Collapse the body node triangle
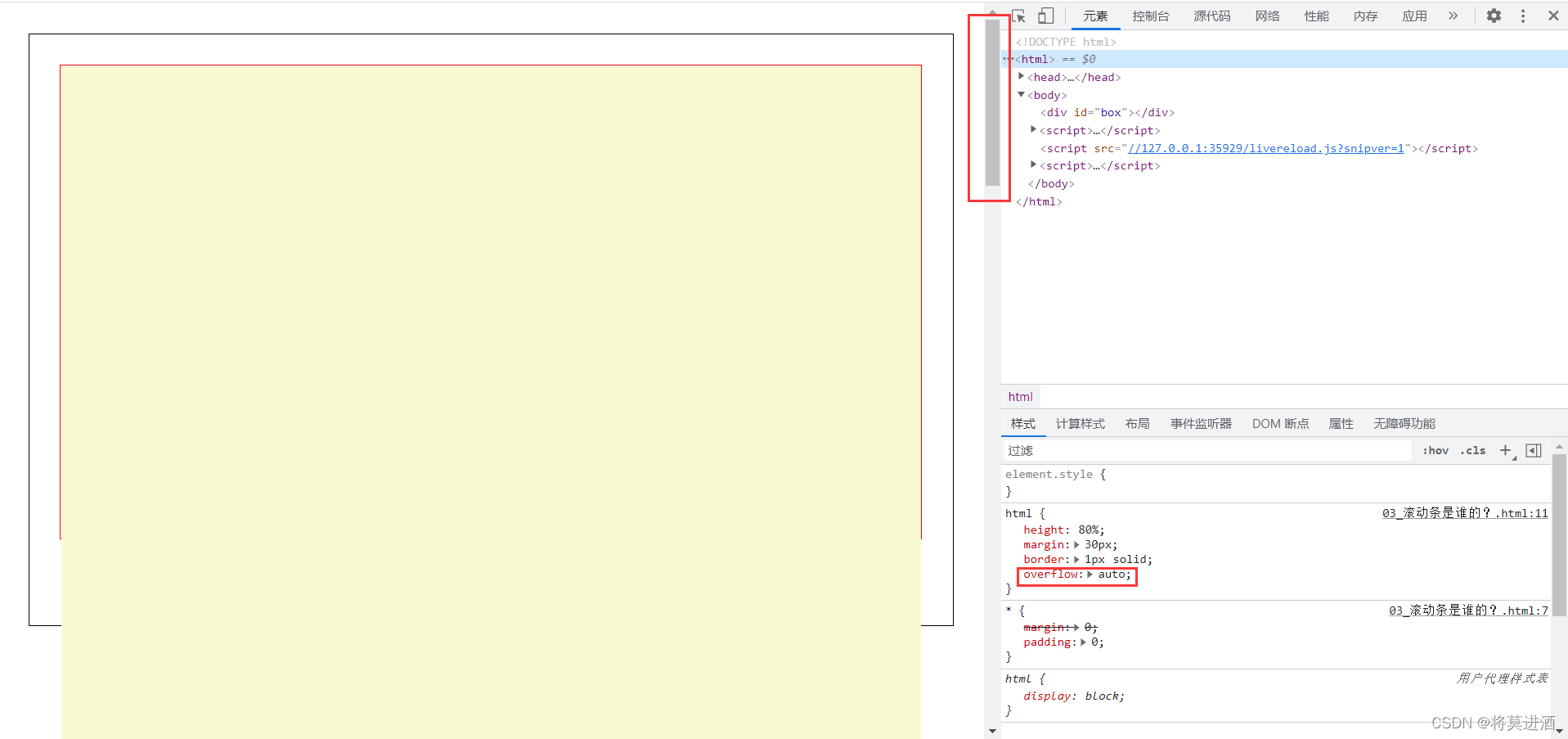1568x739 pixels. pos(1021,94)
